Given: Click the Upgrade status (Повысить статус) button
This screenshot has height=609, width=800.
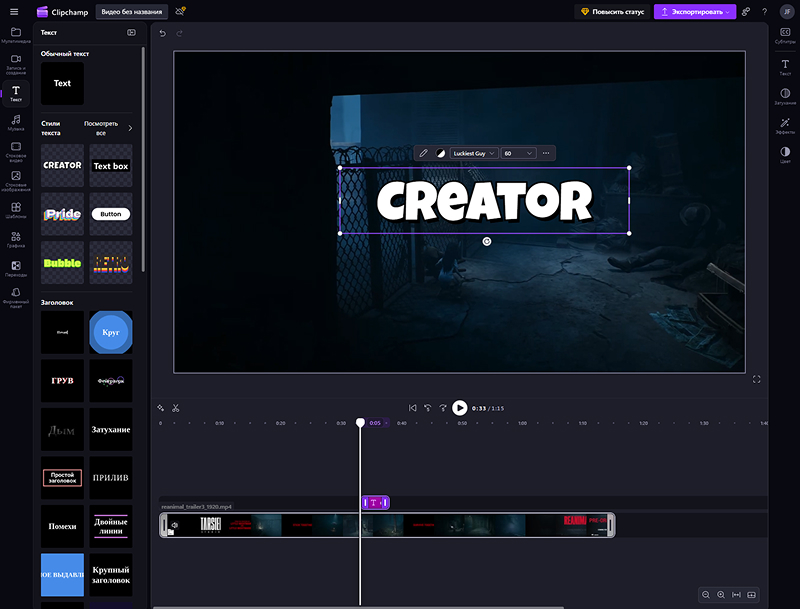Looking at the screenshot, I should tap(613, 12).
